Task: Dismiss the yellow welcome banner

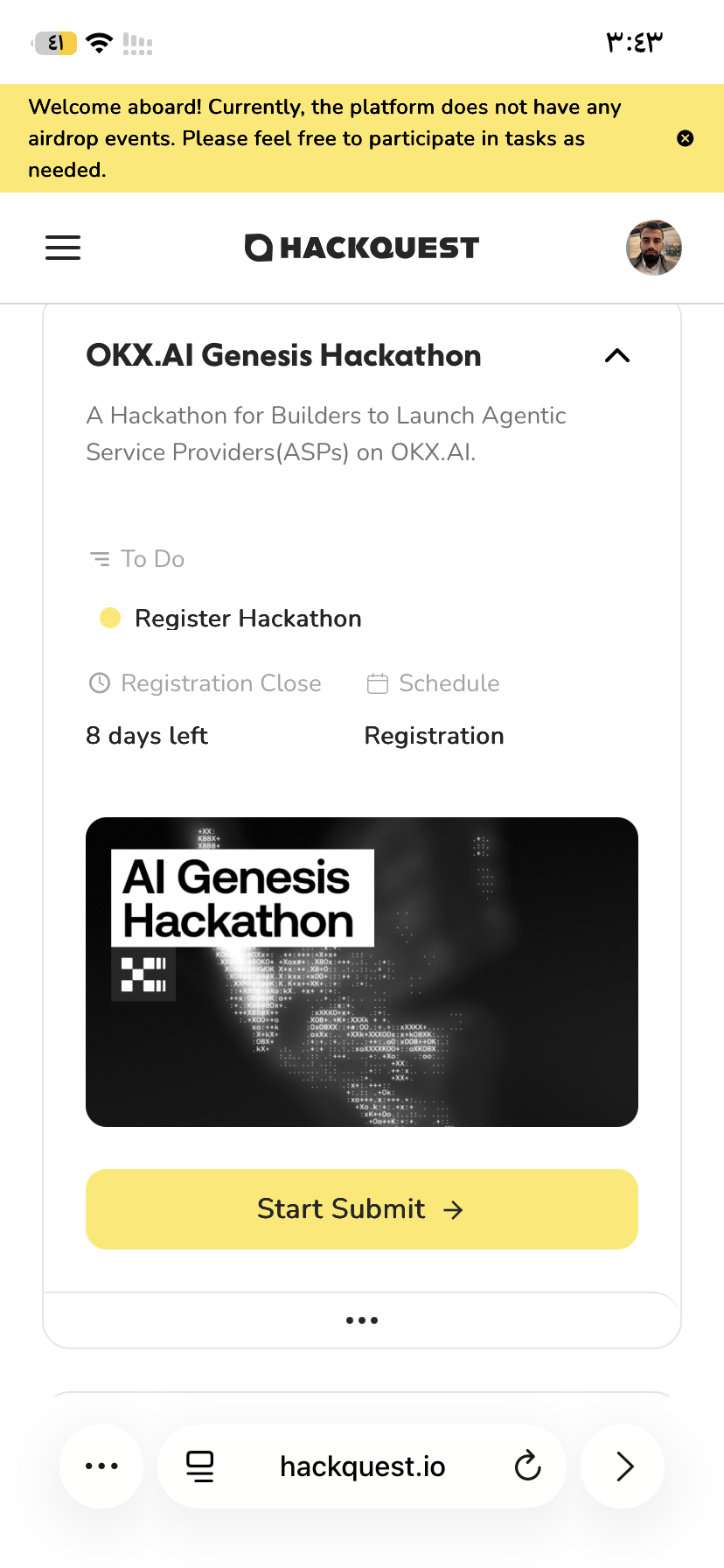Action: point(686,138)
